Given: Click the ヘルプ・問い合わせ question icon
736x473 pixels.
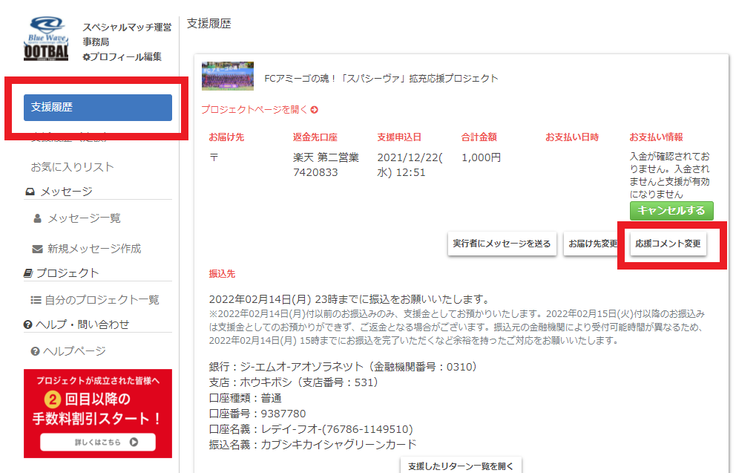Looking at the screenshot, I should [29, 325].
